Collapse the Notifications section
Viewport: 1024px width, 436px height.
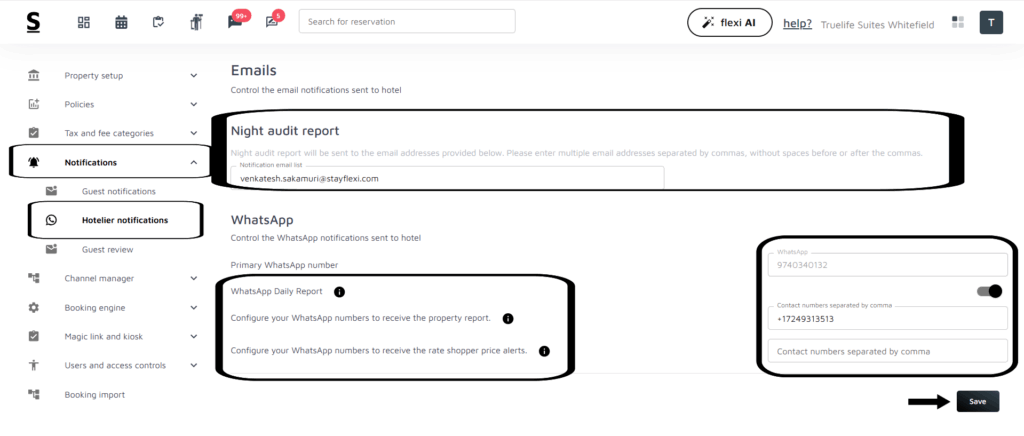[x=193, y=162]
